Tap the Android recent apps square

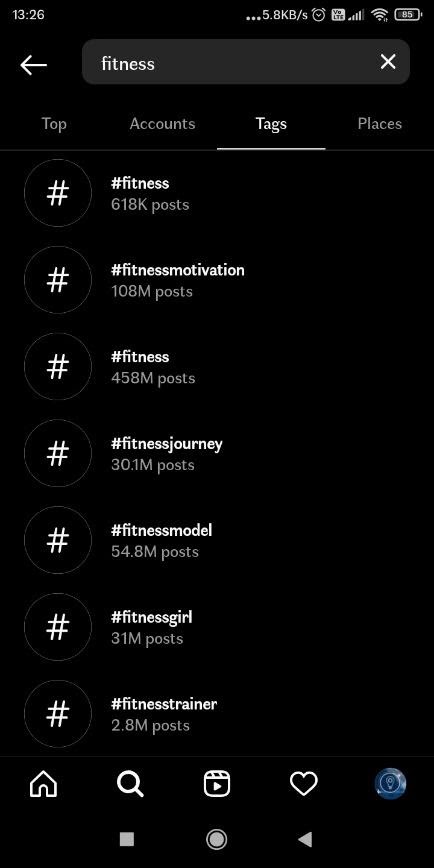coord(127,839)
